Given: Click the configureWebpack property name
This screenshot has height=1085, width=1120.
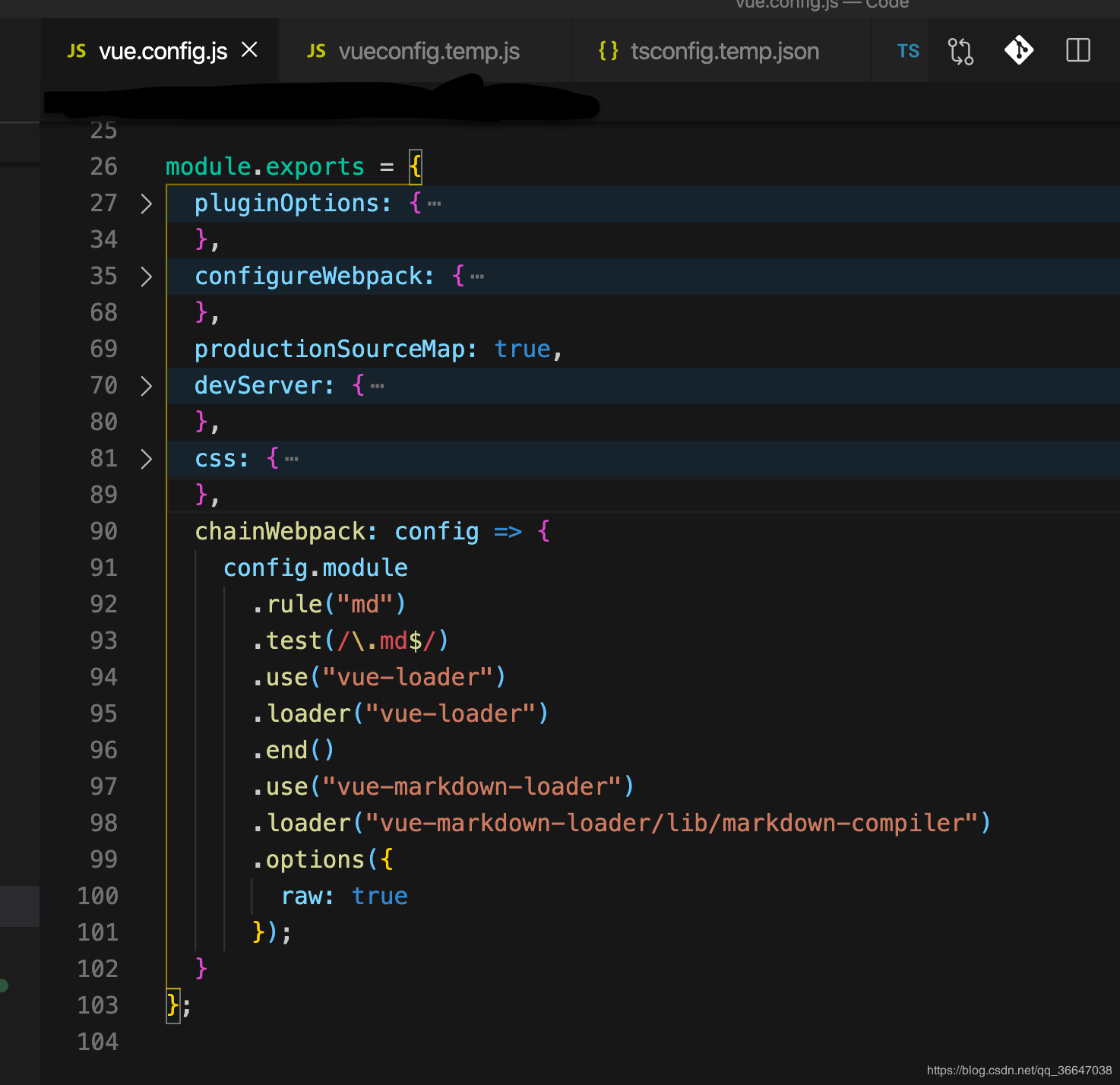Looking at the screenshot, I should [308, 276].
